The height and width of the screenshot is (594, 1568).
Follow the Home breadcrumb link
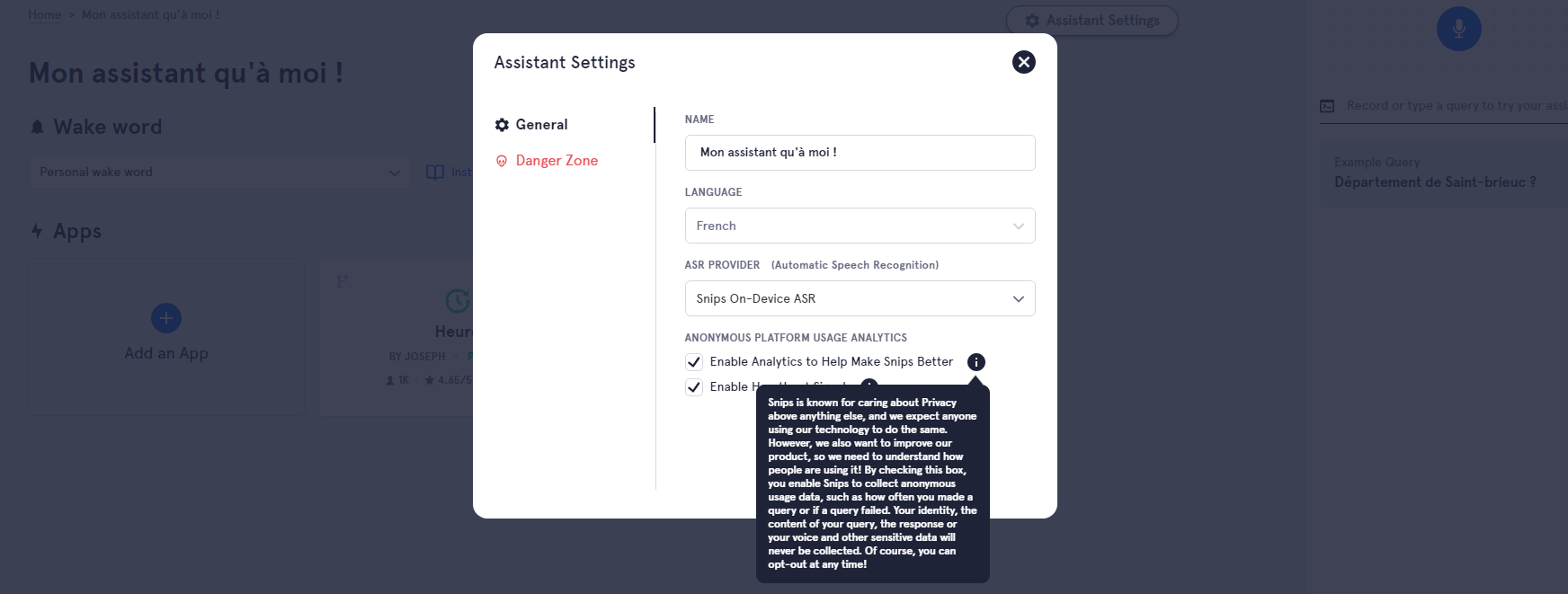tap(45, 14)
